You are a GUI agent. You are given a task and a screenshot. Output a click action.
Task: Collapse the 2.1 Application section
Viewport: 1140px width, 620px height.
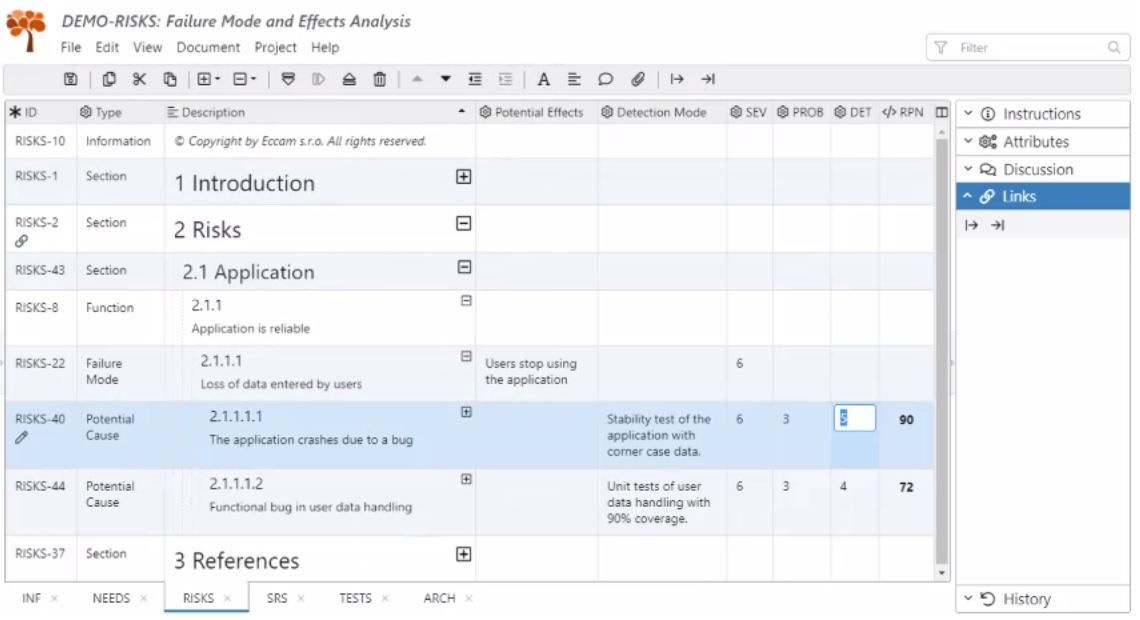point(464,267)
